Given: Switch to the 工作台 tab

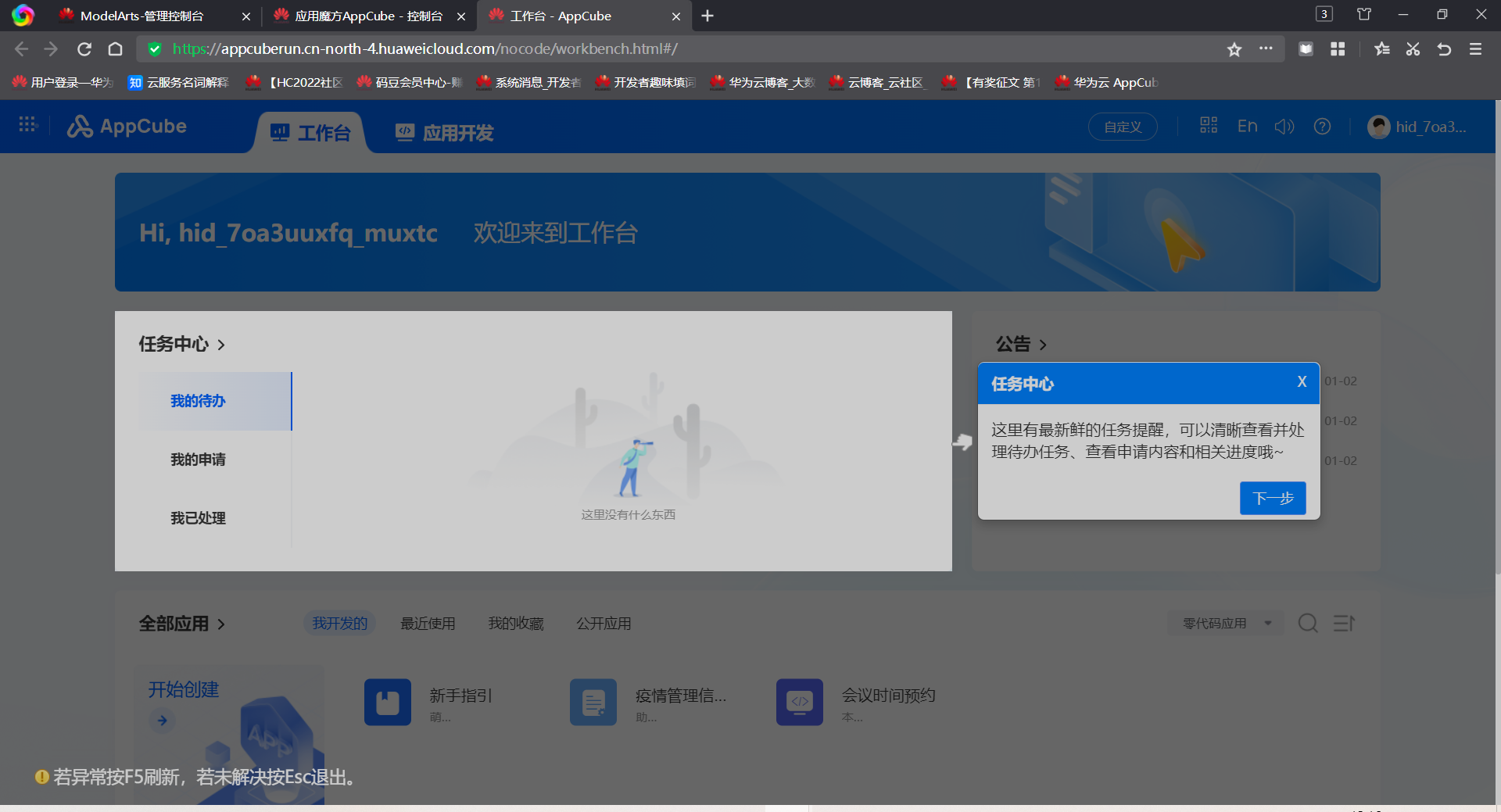Looking at the screenshot, I should click(x=310, y=133).
